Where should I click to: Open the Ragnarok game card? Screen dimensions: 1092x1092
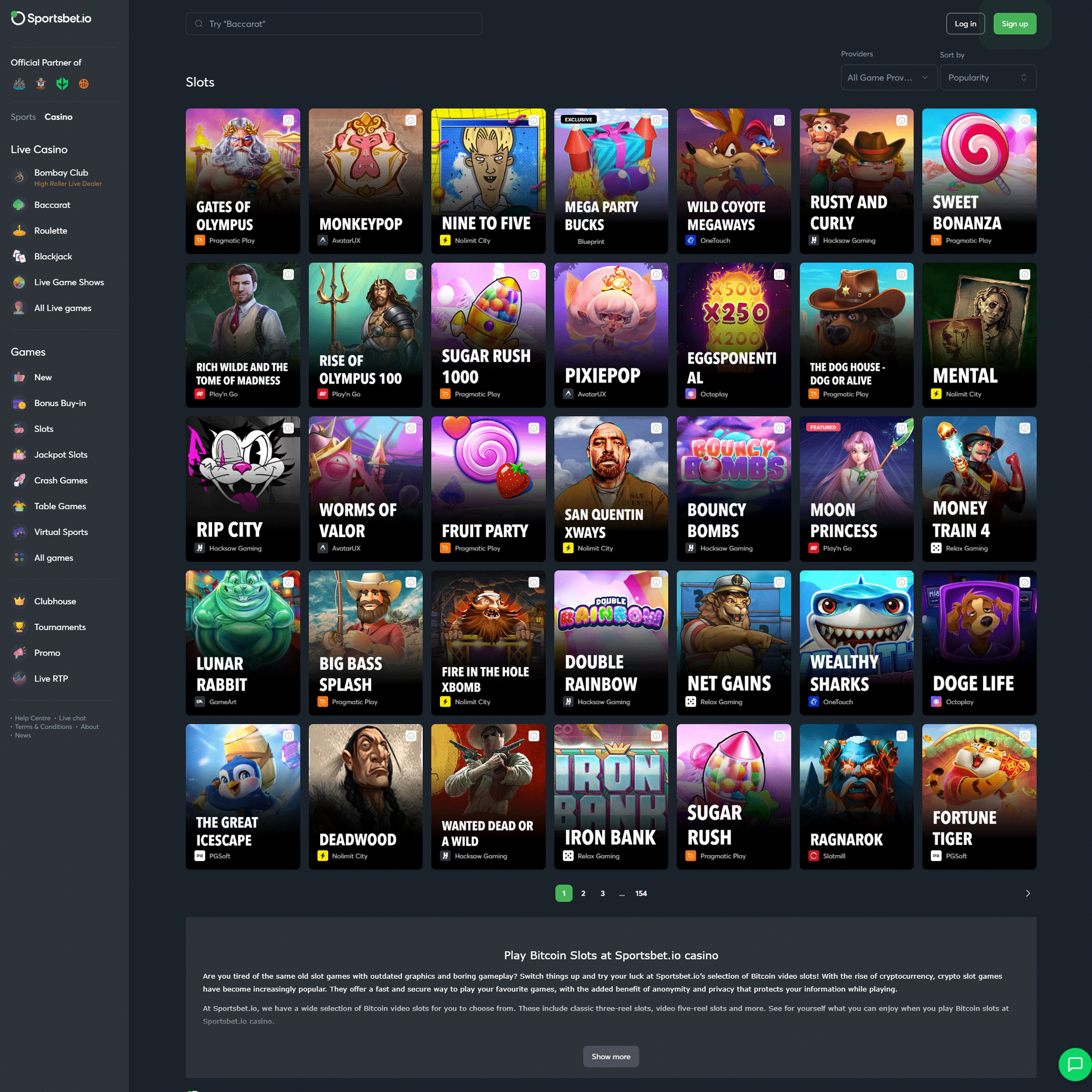pos(856,796)
